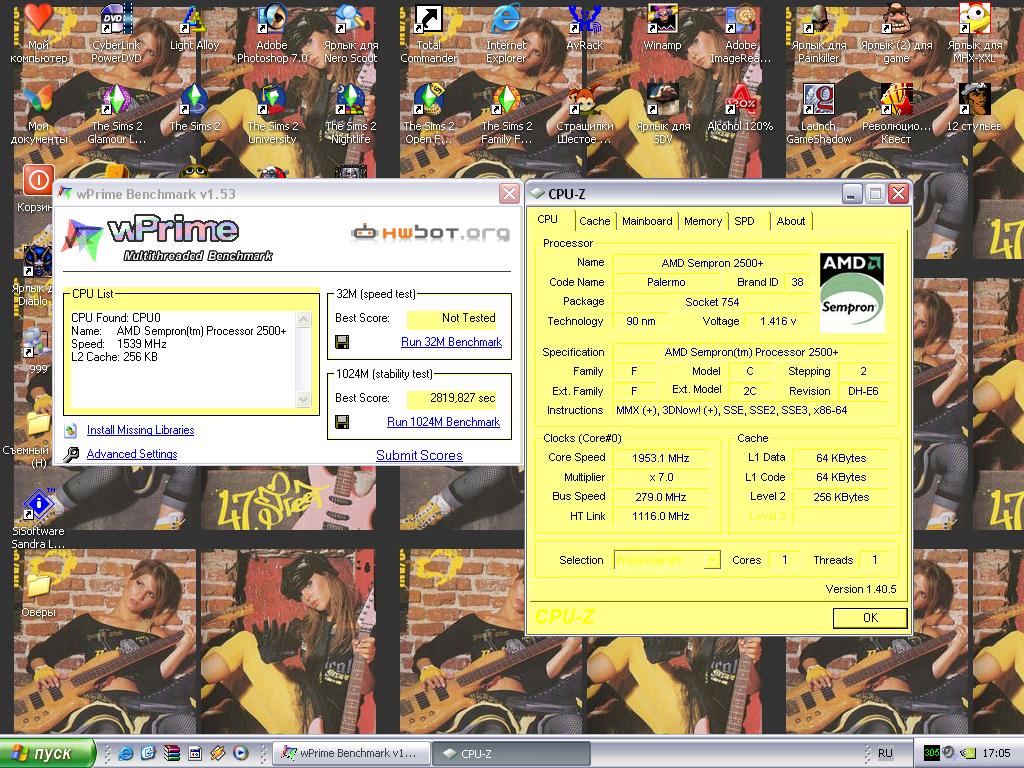Click the RU language indicator
Image resolution: width=1024 pixels, height=768 pixels.
tap(885, 753)
